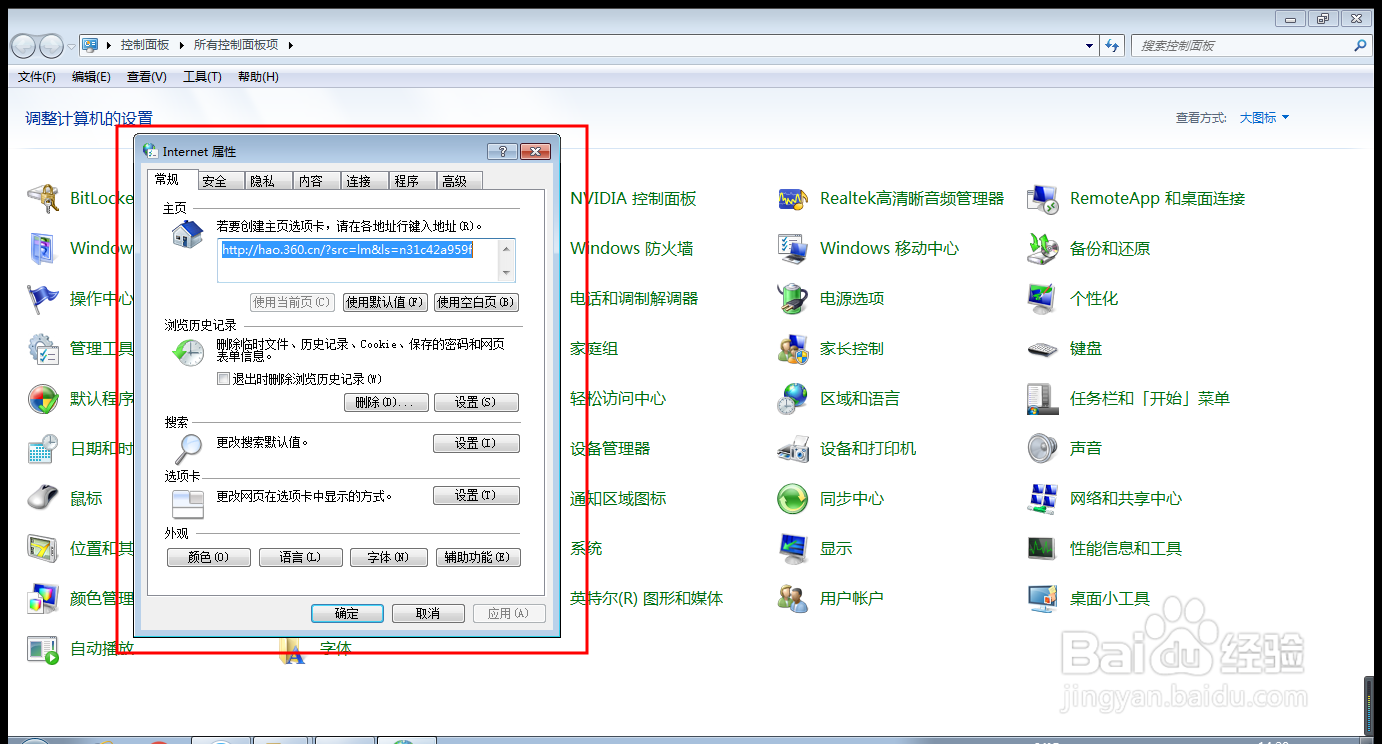
Task: Click Use Default button for home page
Action: click(x=385, y=302)
